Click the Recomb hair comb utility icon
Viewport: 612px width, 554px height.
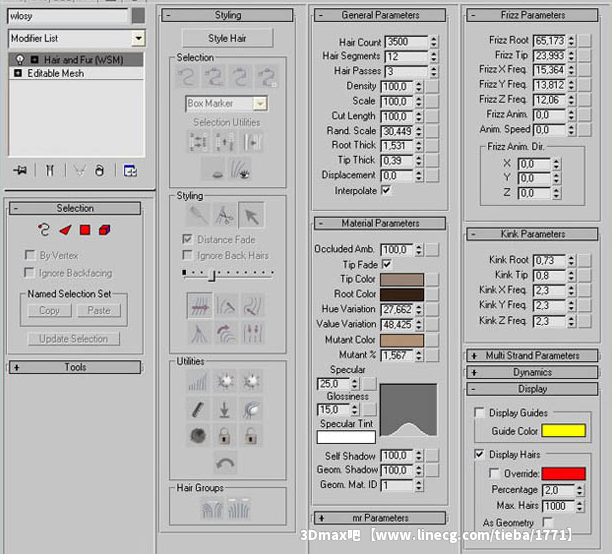198,409
